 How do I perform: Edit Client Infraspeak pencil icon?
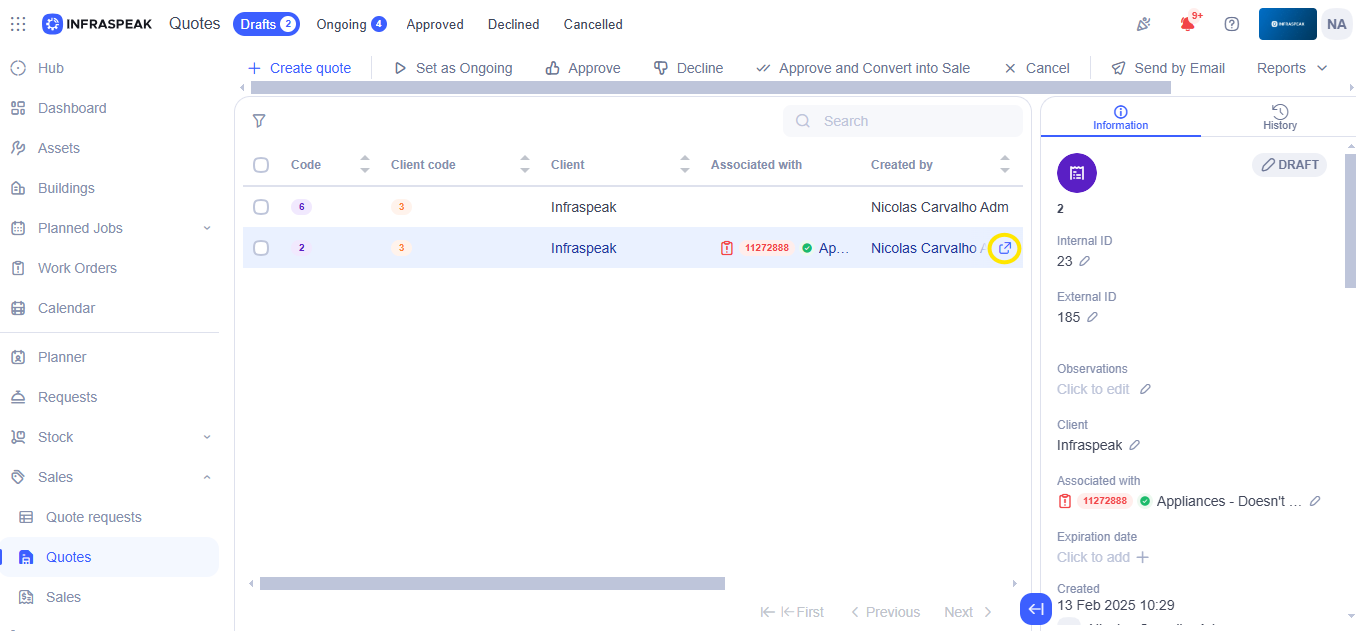tap(1134, 445)
